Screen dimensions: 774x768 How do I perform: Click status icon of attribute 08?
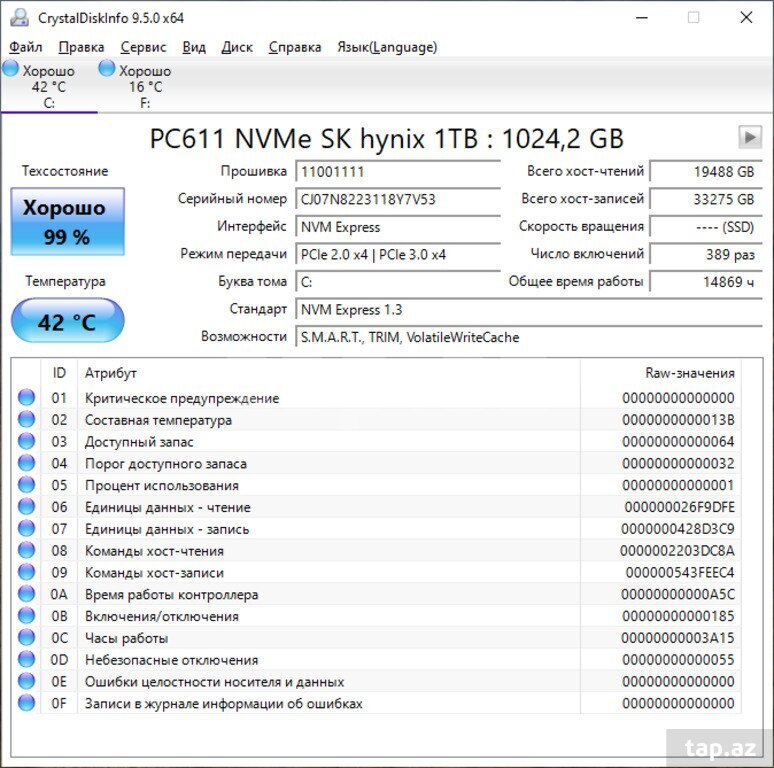click(x=27, y=550)
